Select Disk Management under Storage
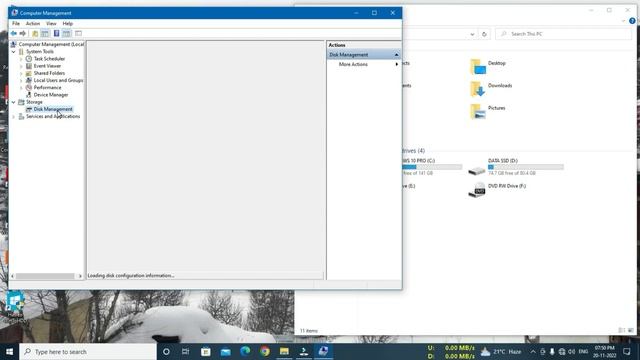Screen dimensions: 640x360 pyautogui.click(x=53, y=109)
